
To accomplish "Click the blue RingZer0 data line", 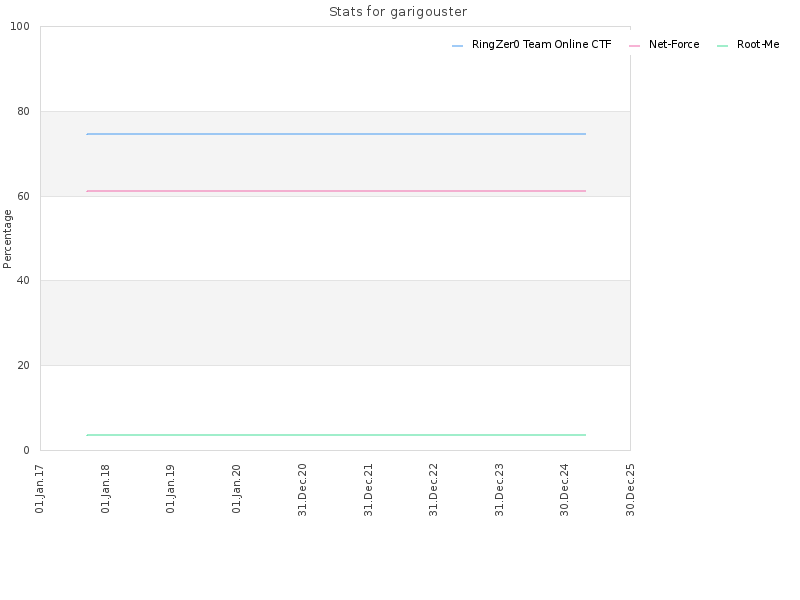I will (336, 134).
